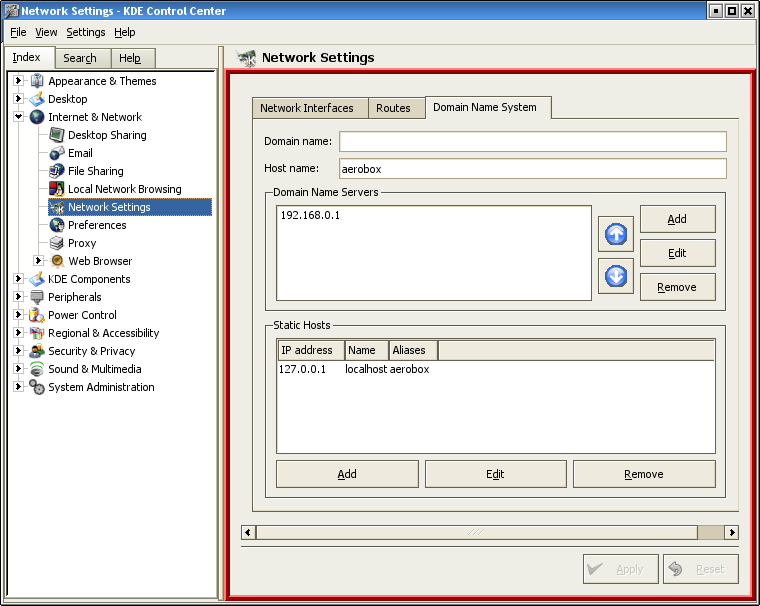Click the Appearance & Themes icon
Viewport: 760px width, 606px height.
click(x=37, y=81)
